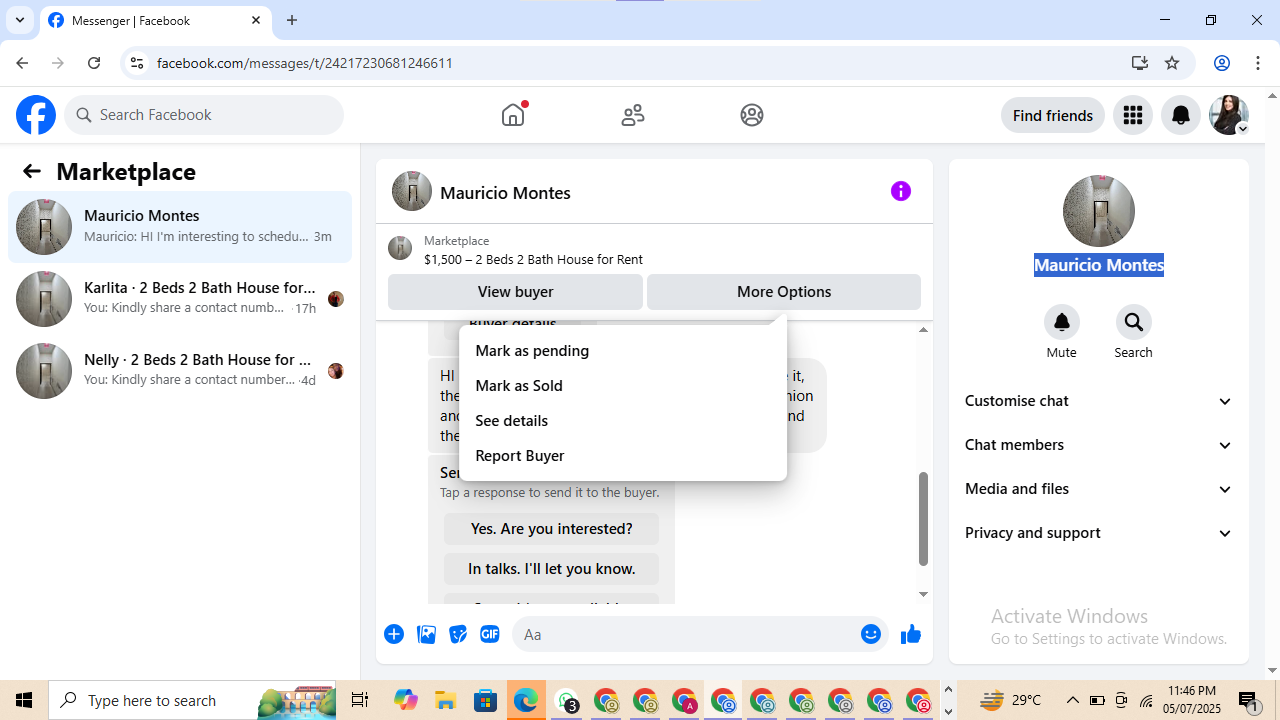View site information icon in address bar
Image resolution: width=1280 pixels, height=720 pixels.
pyautogui.click(x=137, y=63)
